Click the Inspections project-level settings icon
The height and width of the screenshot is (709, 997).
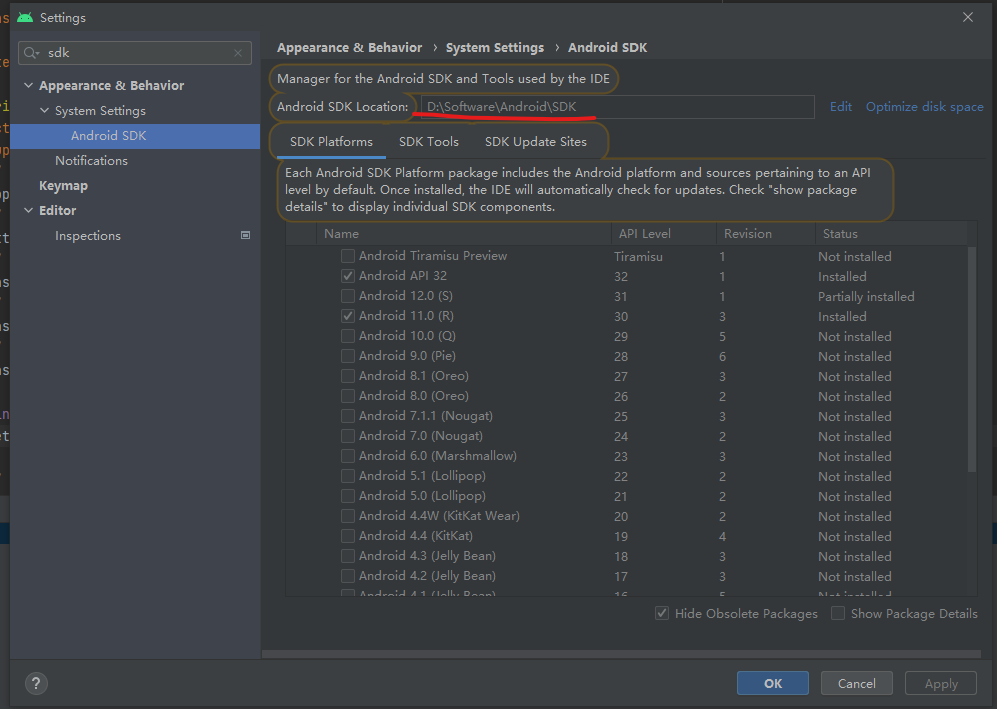245,235
